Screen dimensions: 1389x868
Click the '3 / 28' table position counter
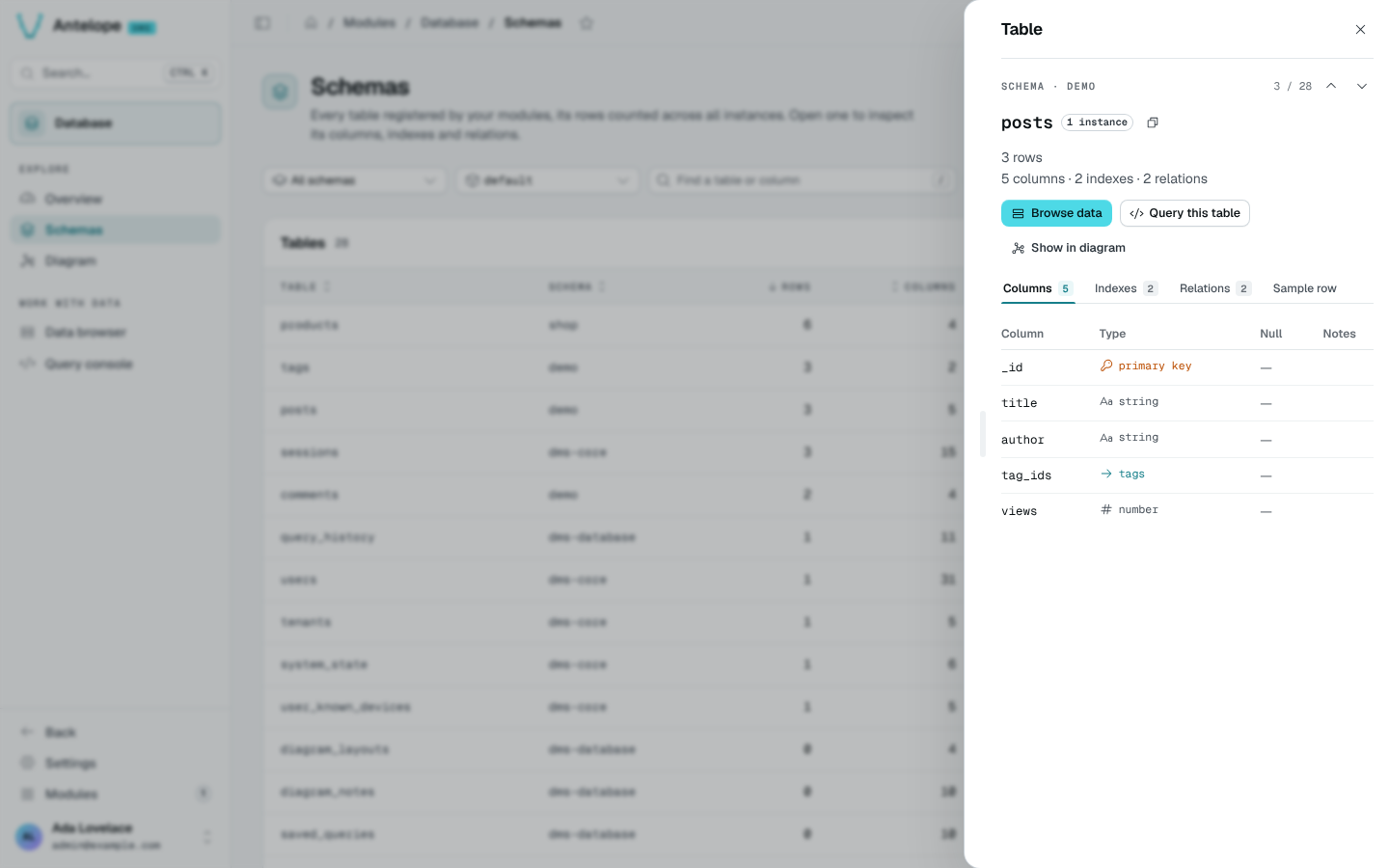(x=1293, y=86)
